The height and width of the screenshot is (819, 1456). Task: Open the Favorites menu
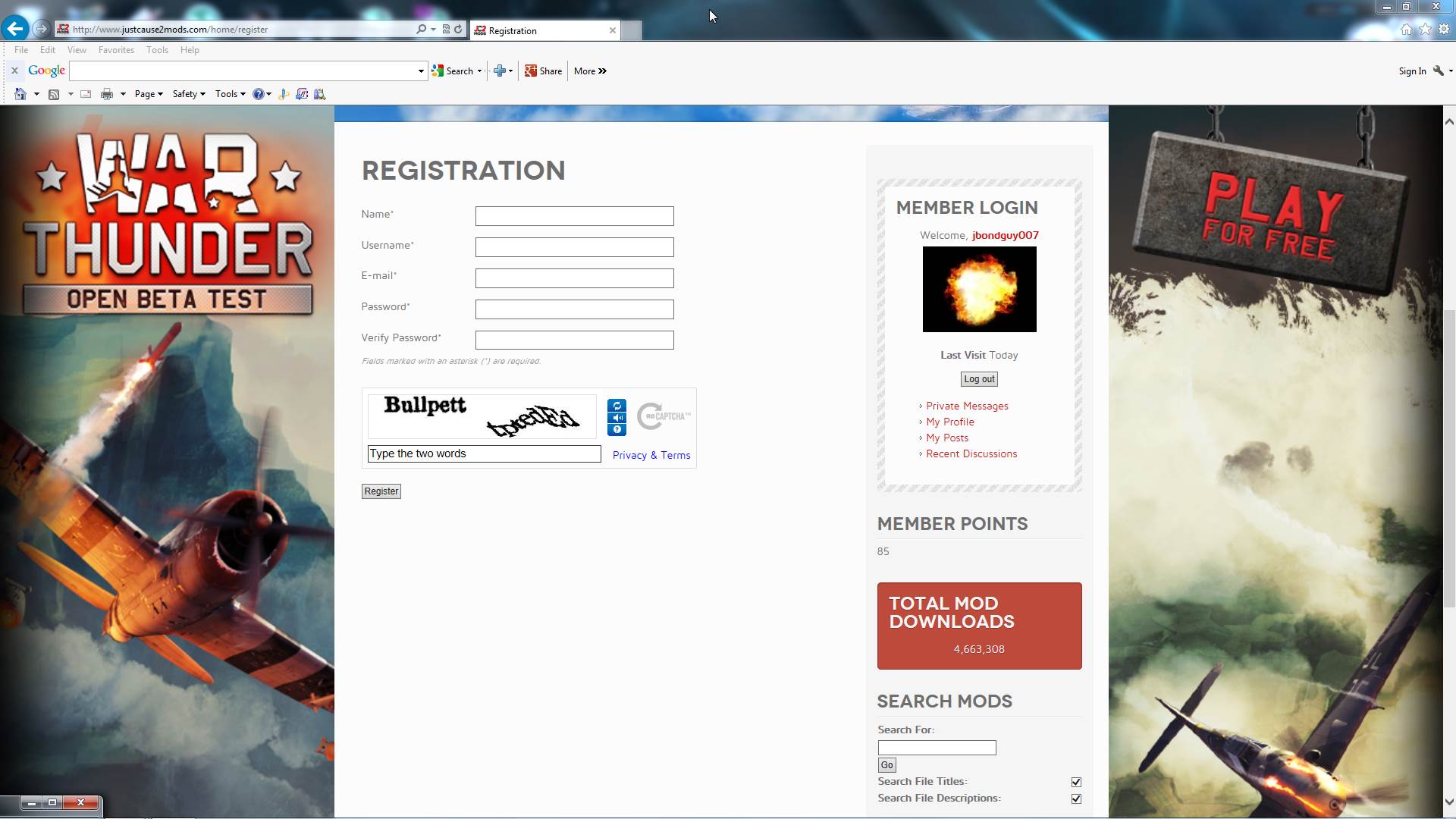(x=116, y=50)
